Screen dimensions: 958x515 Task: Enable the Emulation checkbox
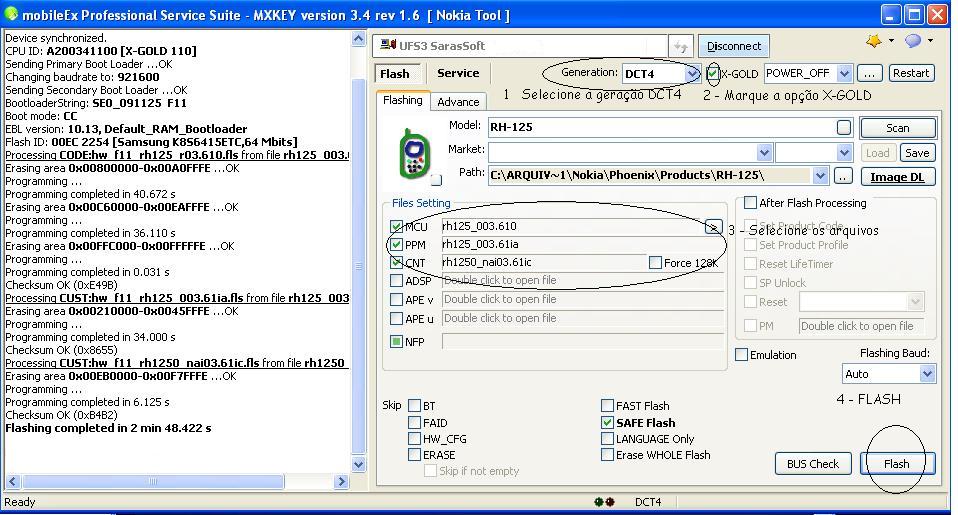coord(742,354)
